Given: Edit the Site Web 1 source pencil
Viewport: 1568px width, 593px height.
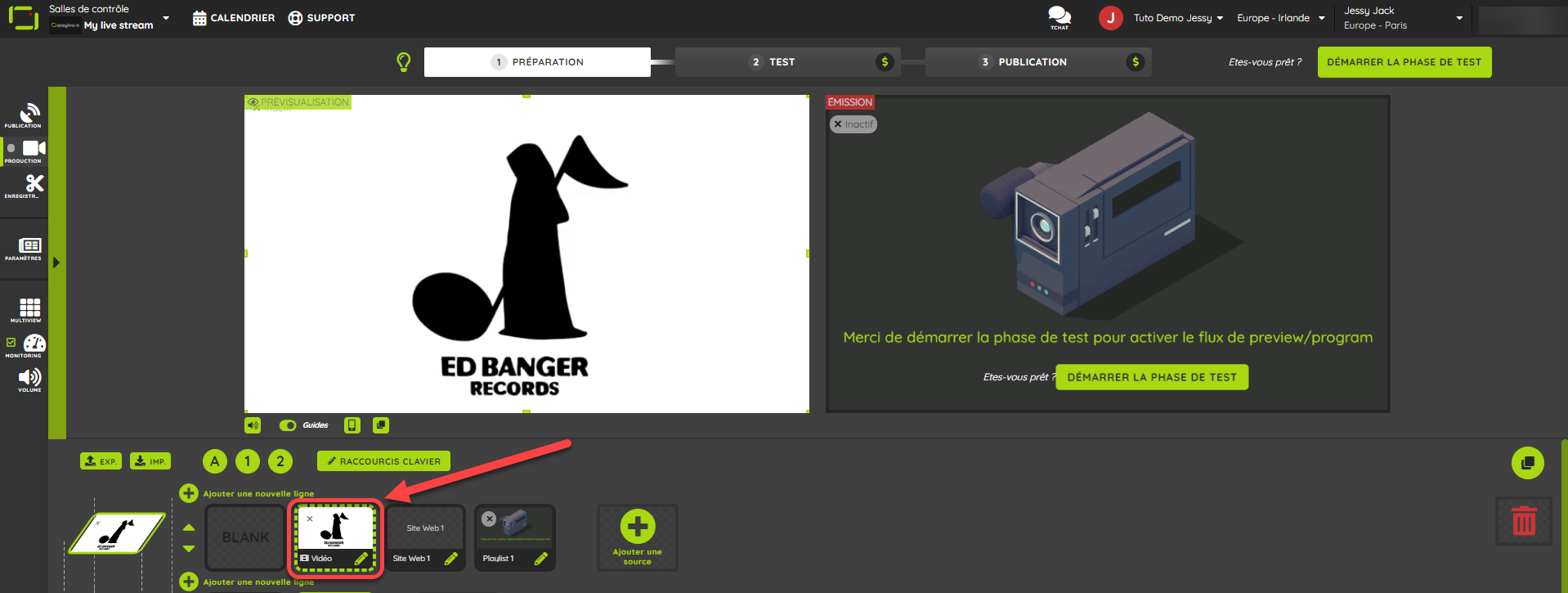Looking at the screenshot, I should tap(450, 559).
